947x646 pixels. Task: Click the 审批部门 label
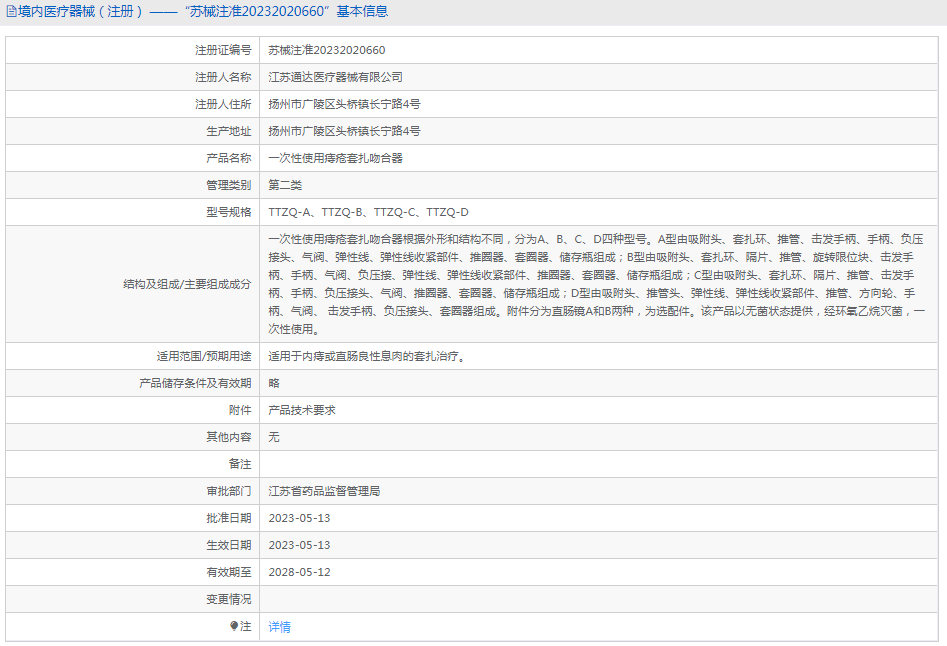point(229,491)
